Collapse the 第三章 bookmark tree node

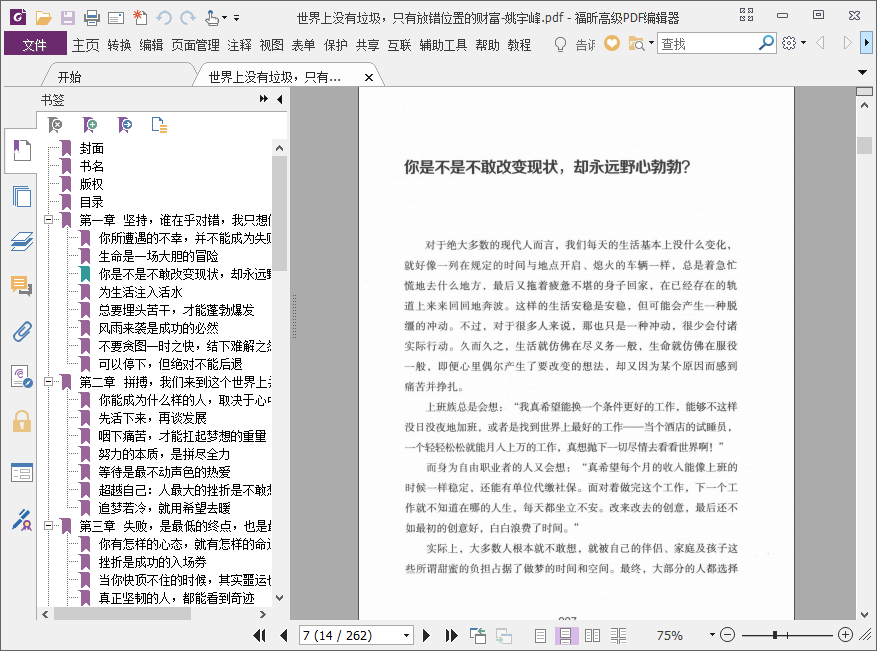(x=48, y=526)
